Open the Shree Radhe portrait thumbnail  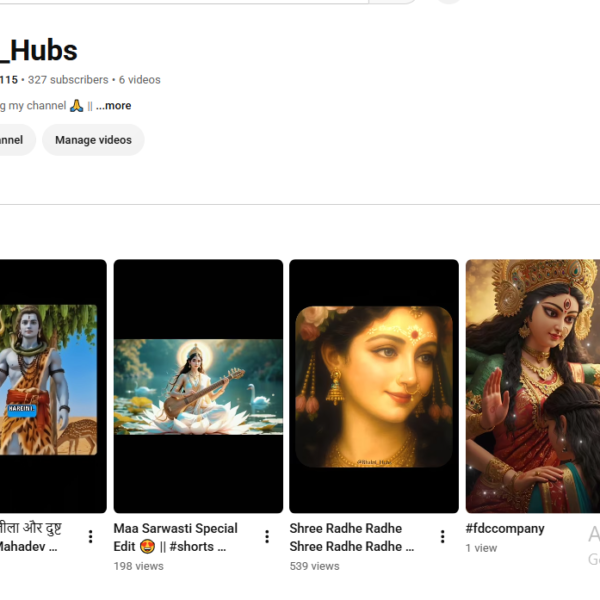(x=374, y=386)
